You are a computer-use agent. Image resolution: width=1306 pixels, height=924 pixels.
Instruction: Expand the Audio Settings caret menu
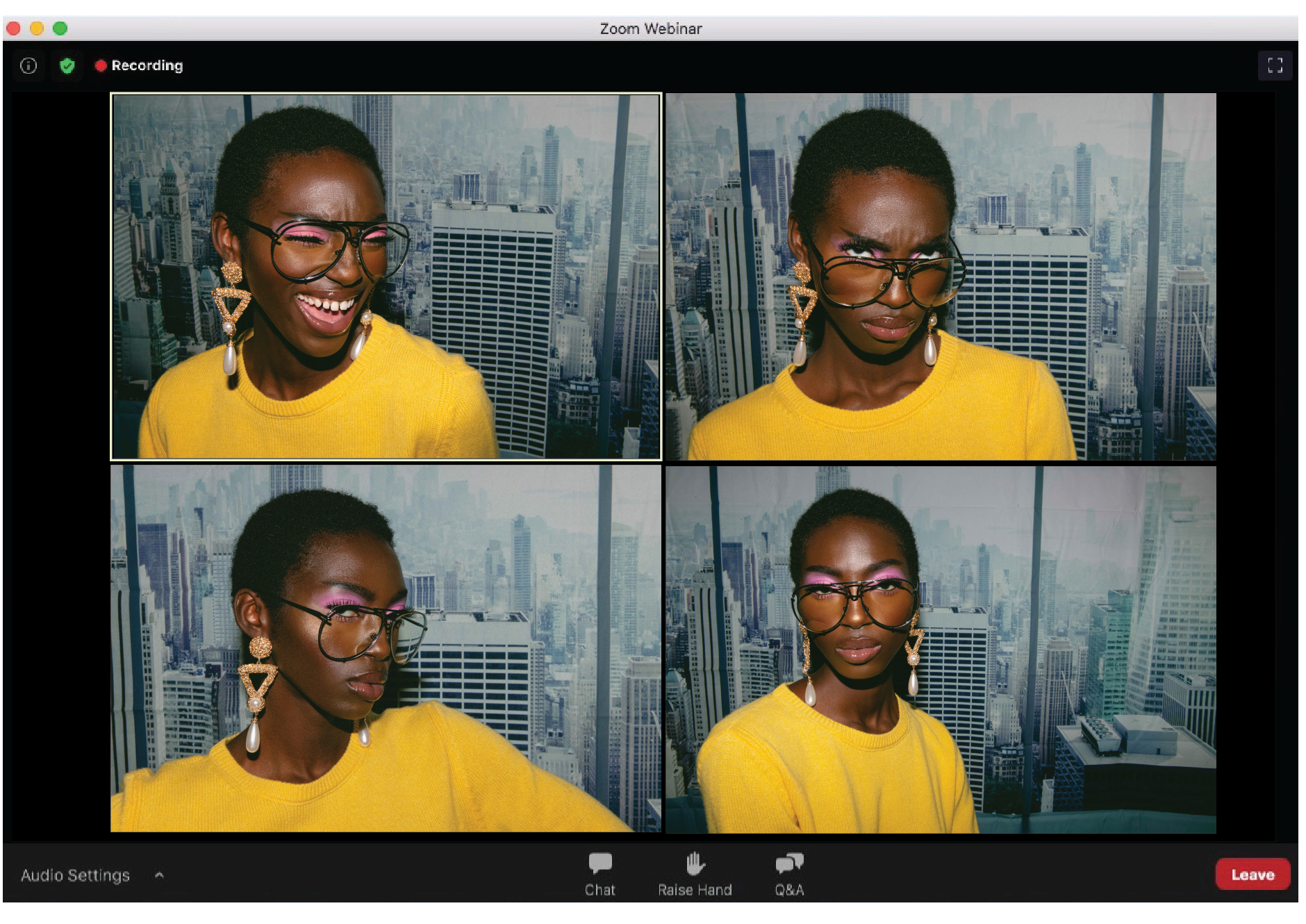(x=159, y=875)
